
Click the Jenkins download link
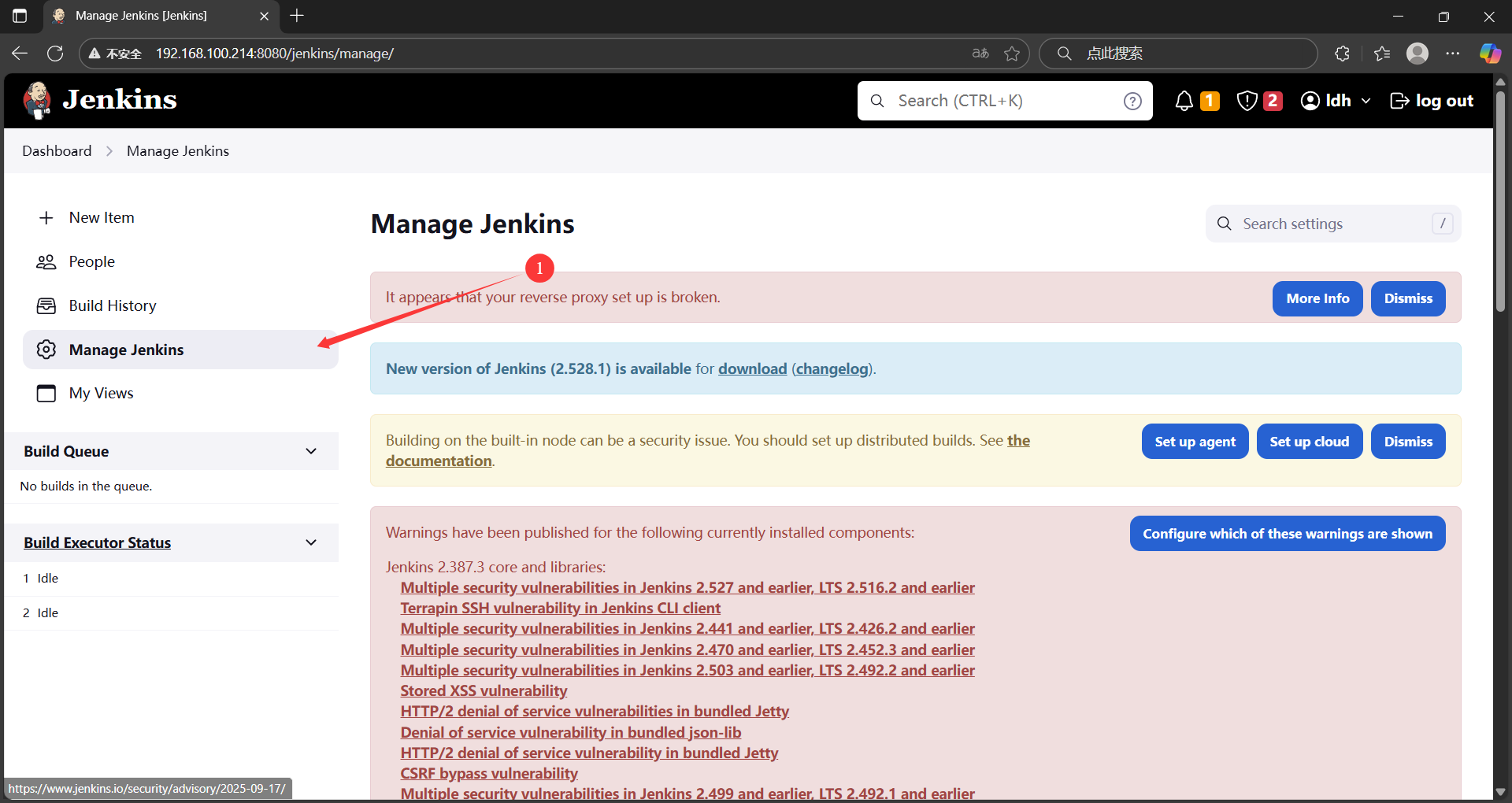click(752, 369)
